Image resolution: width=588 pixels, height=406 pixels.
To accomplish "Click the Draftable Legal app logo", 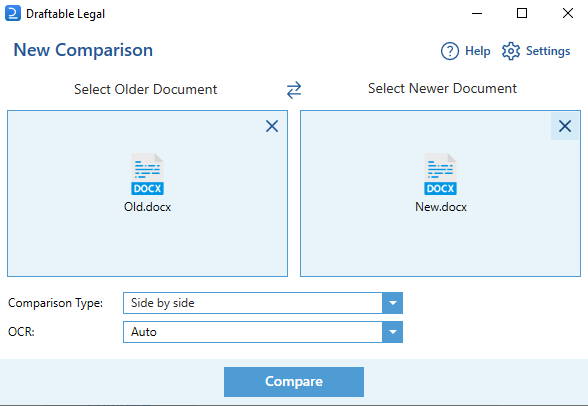I will click(13, 13).
